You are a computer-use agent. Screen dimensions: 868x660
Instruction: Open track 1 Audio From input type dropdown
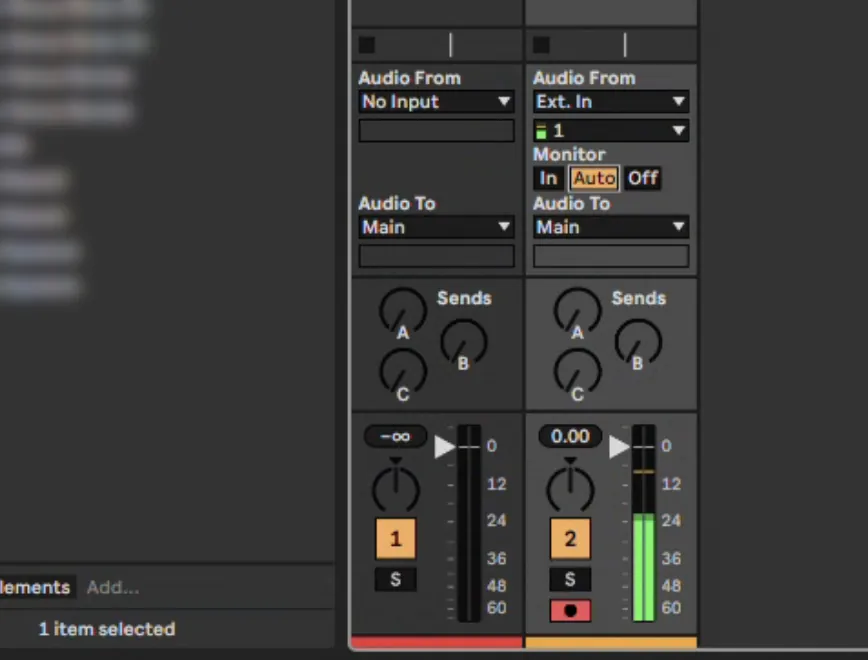click(x=436, y=102)
